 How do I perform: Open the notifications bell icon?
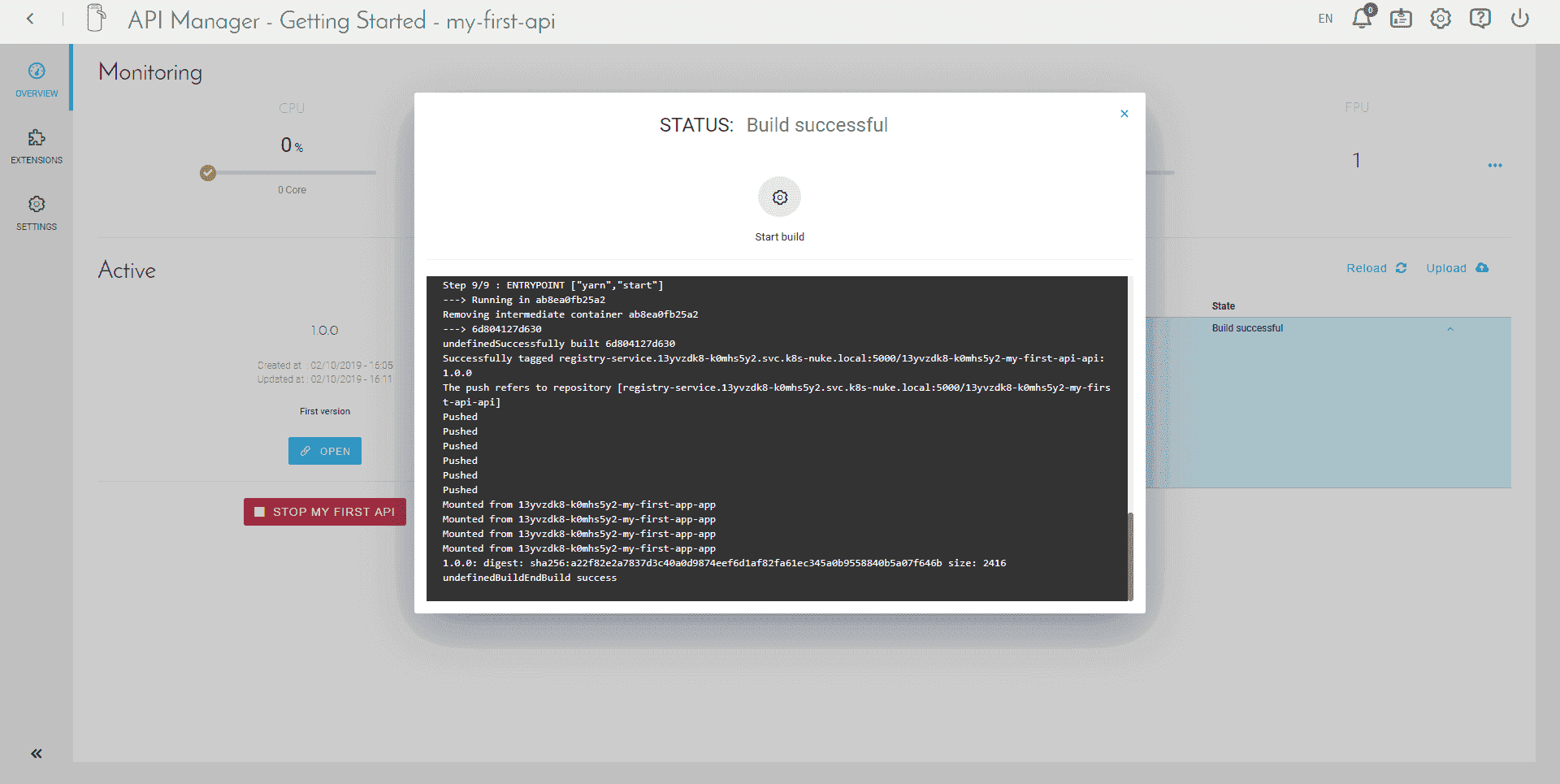[x=1363, y=18]
